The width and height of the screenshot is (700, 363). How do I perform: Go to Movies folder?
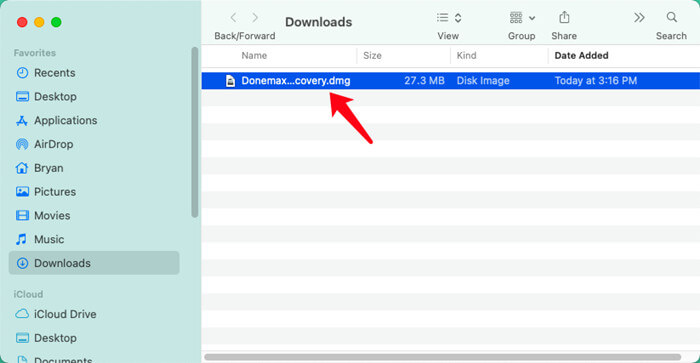(52, 216)
